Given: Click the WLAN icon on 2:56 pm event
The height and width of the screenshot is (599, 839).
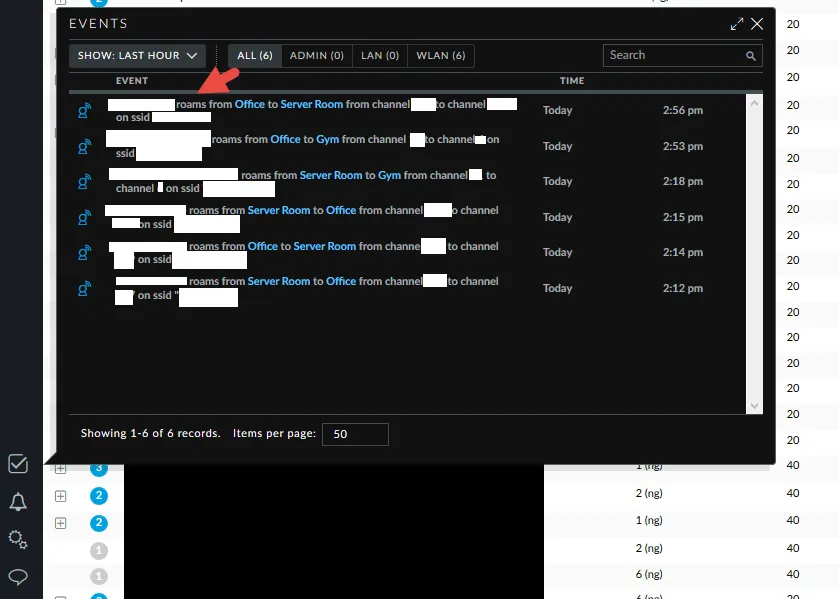Looking at the screenshot, I should pyautogui.click(x=85, y=111).
